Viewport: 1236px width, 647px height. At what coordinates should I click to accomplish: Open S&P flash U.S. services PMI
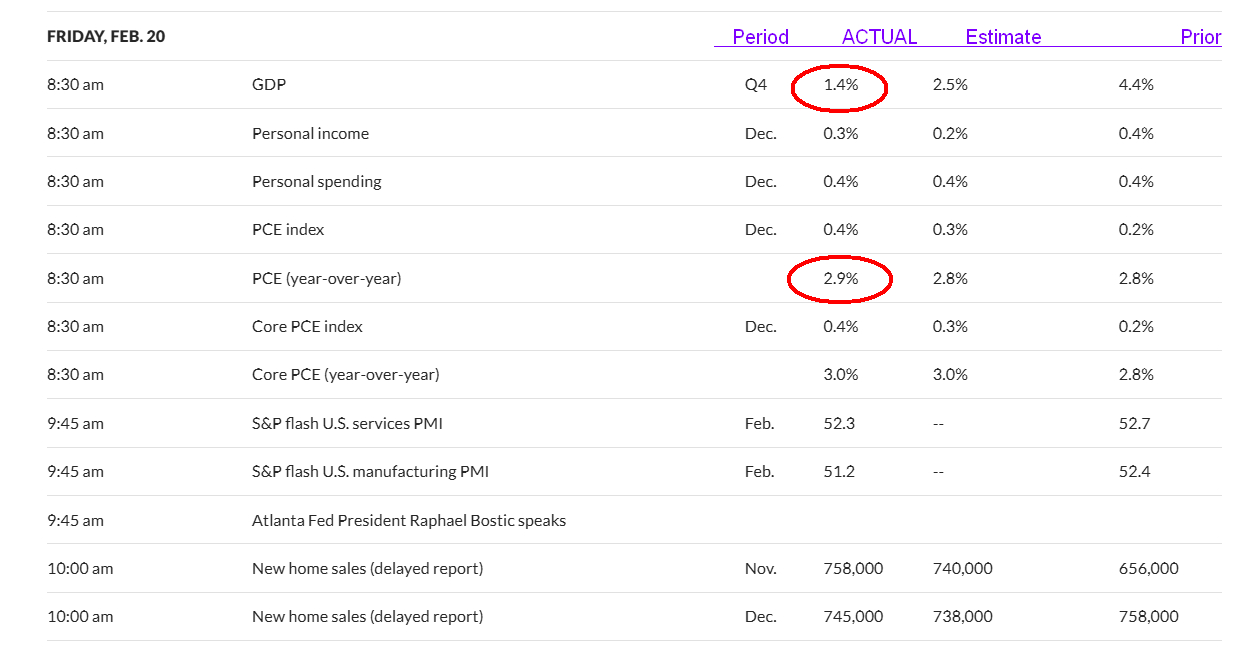pyautogui.click(x=347, y=424)
